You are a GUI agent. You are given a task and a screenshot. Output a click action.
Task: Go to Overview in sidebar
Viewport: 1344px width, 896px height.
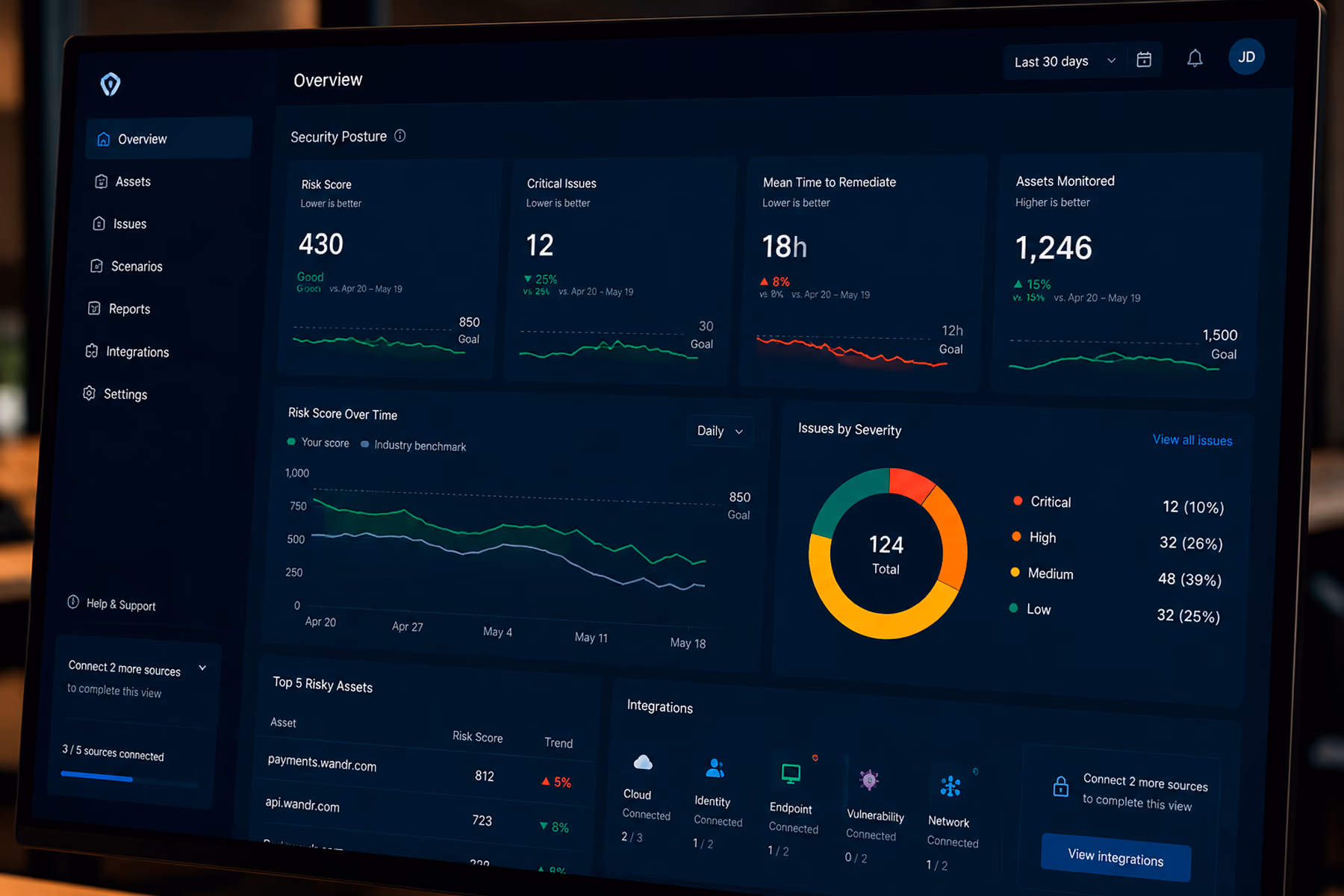(x=169, y=138)
